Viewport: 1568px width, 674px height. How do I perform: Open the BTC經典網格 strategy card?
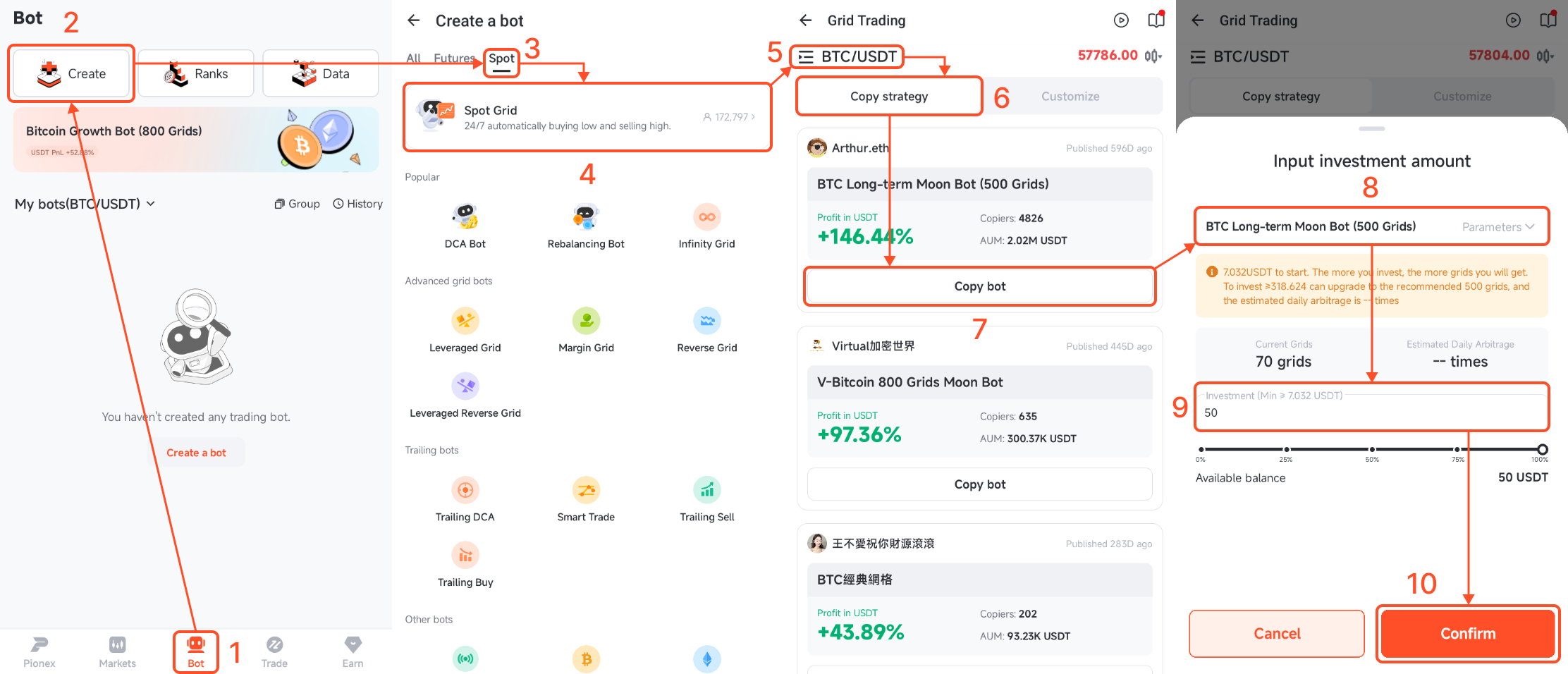tap(979, 608)
